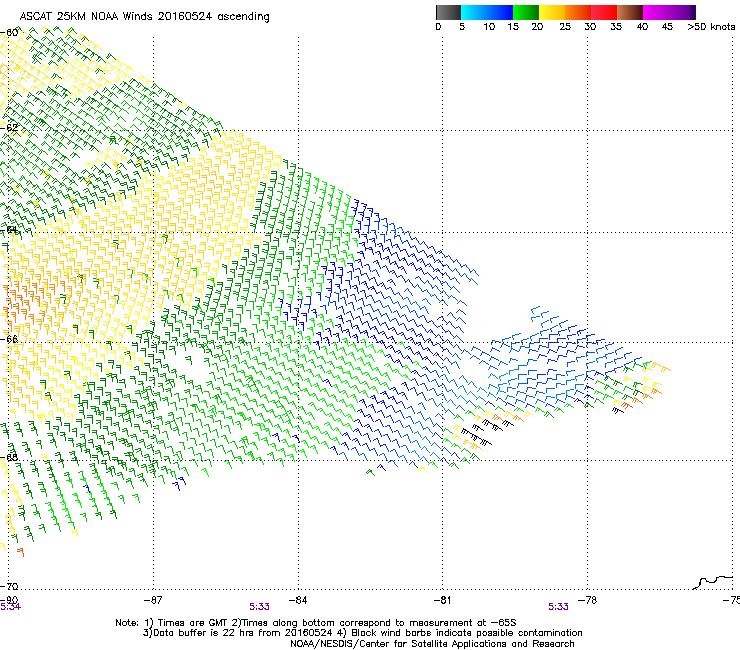Click the note 'Data buffer is 22 hrs'
740x650 pixels.
[203, 633]
